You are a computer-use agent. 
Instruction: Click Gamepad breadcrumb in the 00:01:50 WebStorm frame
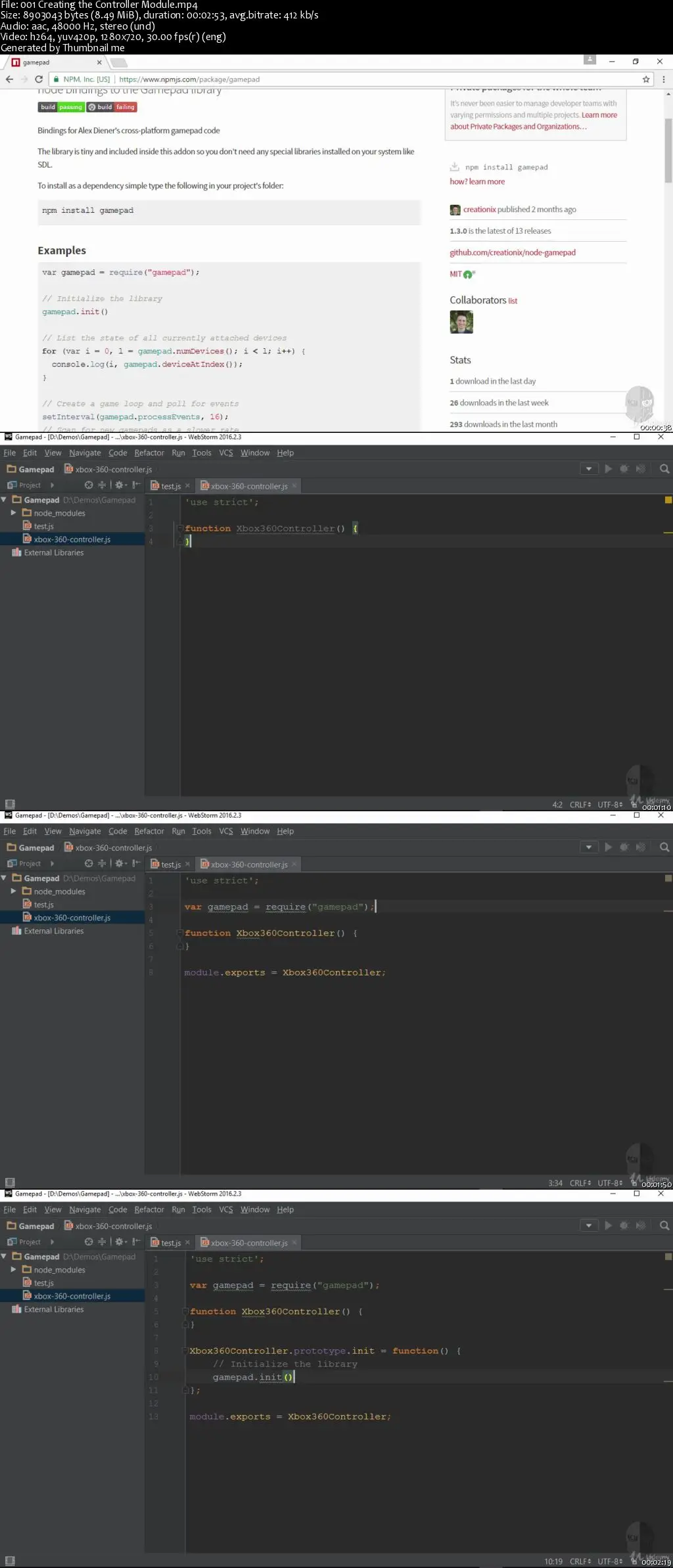(x=31, y=847)
